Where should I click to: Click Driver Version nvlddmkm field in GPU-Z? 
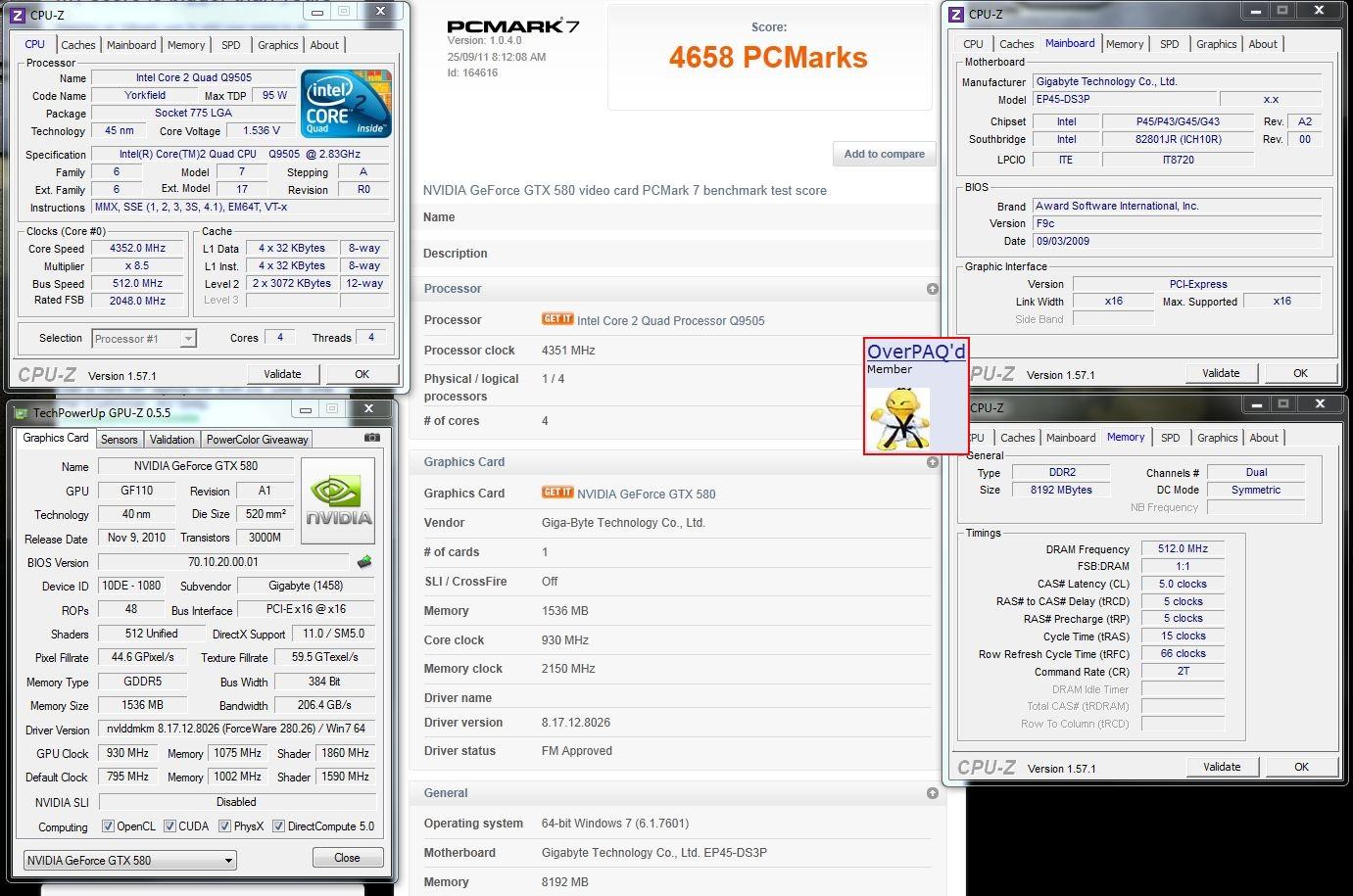tap(235, 729)
